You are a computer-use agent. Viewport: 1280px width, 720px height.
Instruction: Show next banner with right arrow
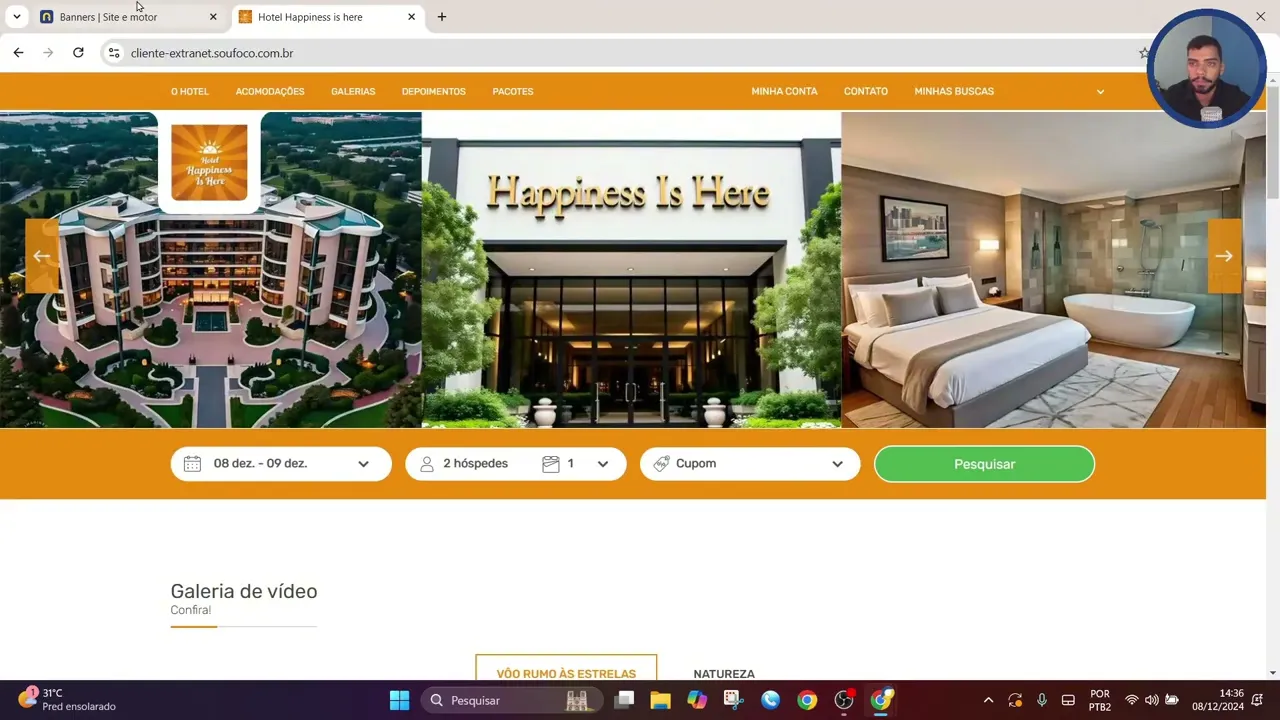coord(1224,256)
